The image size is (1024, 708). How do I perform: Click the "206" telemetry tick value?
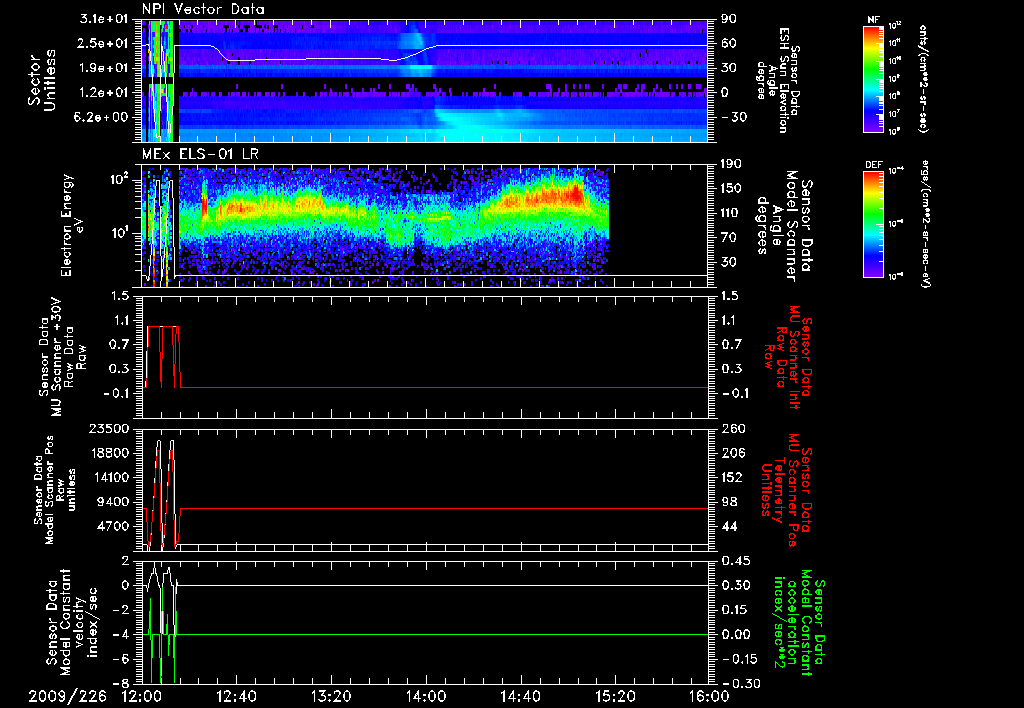pos(731,453)
